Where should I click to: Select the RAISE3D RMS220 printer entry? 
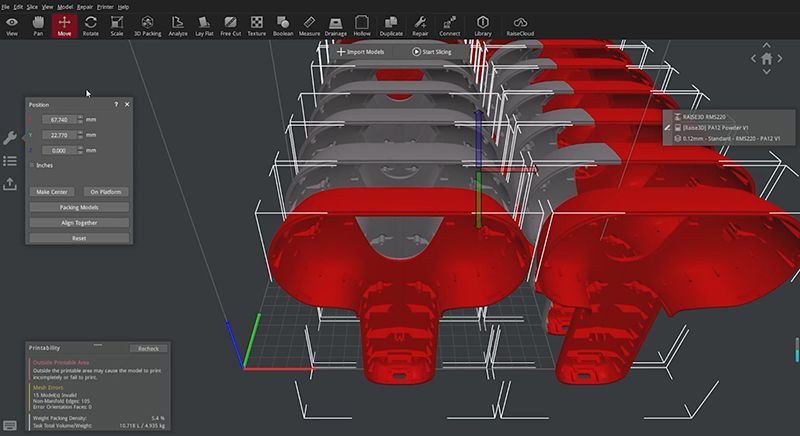click(x=706, y=117)
